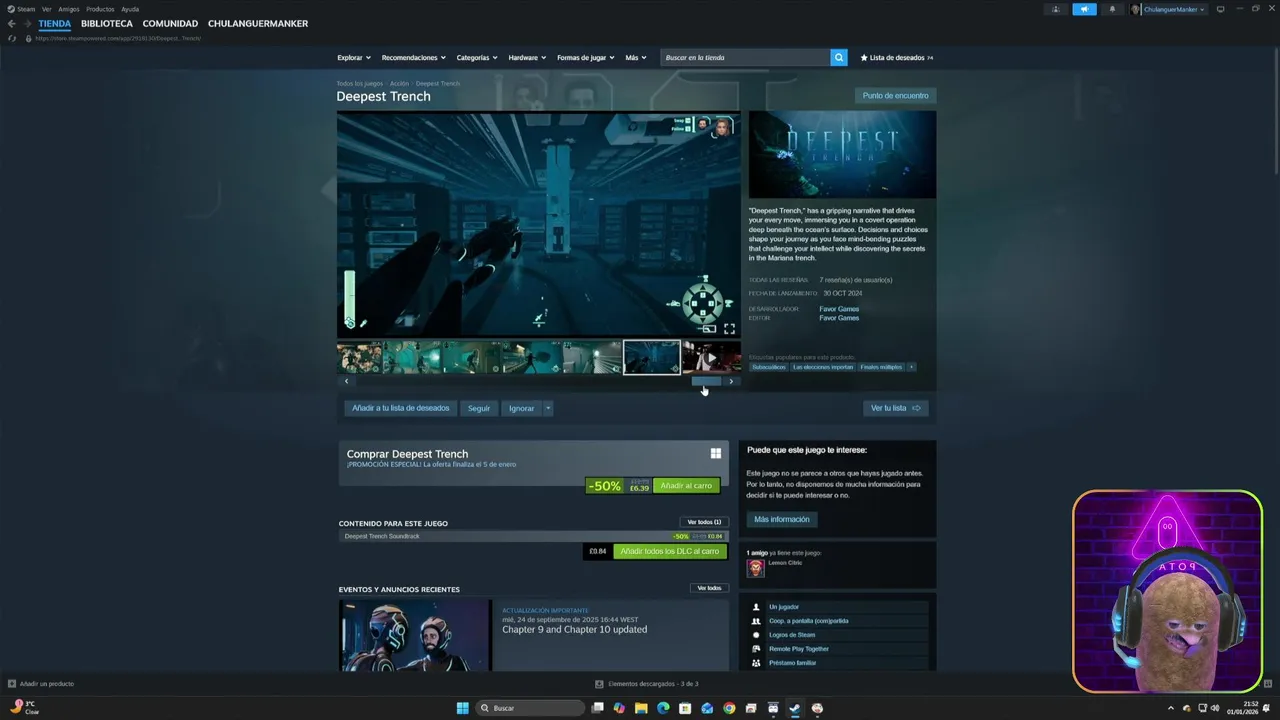Viewport: 1280px width, 720px height.
Task: Click the Ver tu lista button
Action: coord(896,408)
